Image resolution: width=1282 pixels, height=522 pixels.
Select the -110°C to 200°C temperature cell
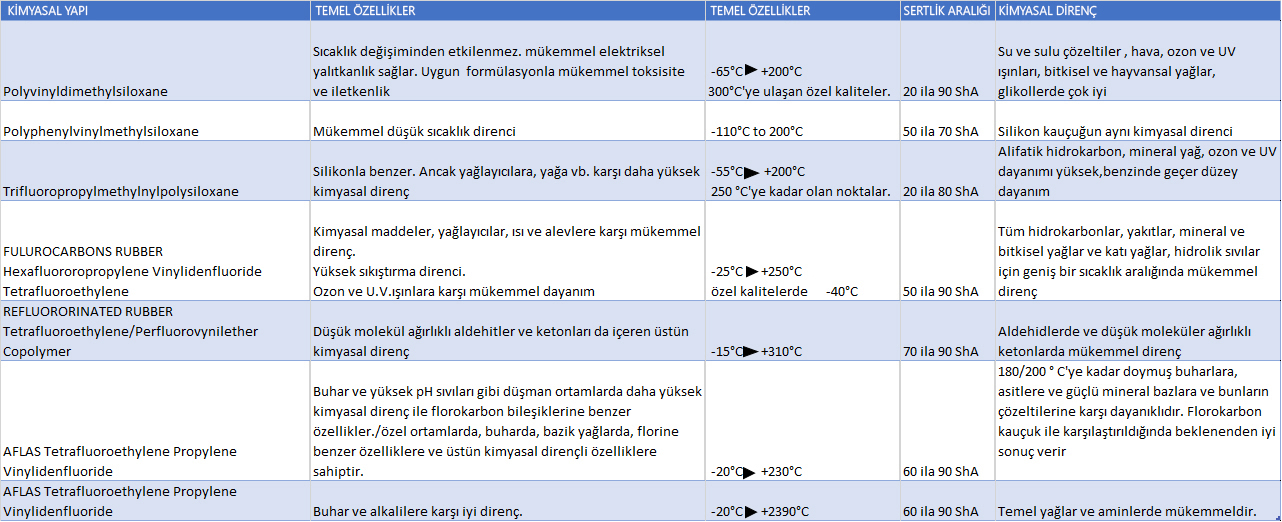pos(803,121)
